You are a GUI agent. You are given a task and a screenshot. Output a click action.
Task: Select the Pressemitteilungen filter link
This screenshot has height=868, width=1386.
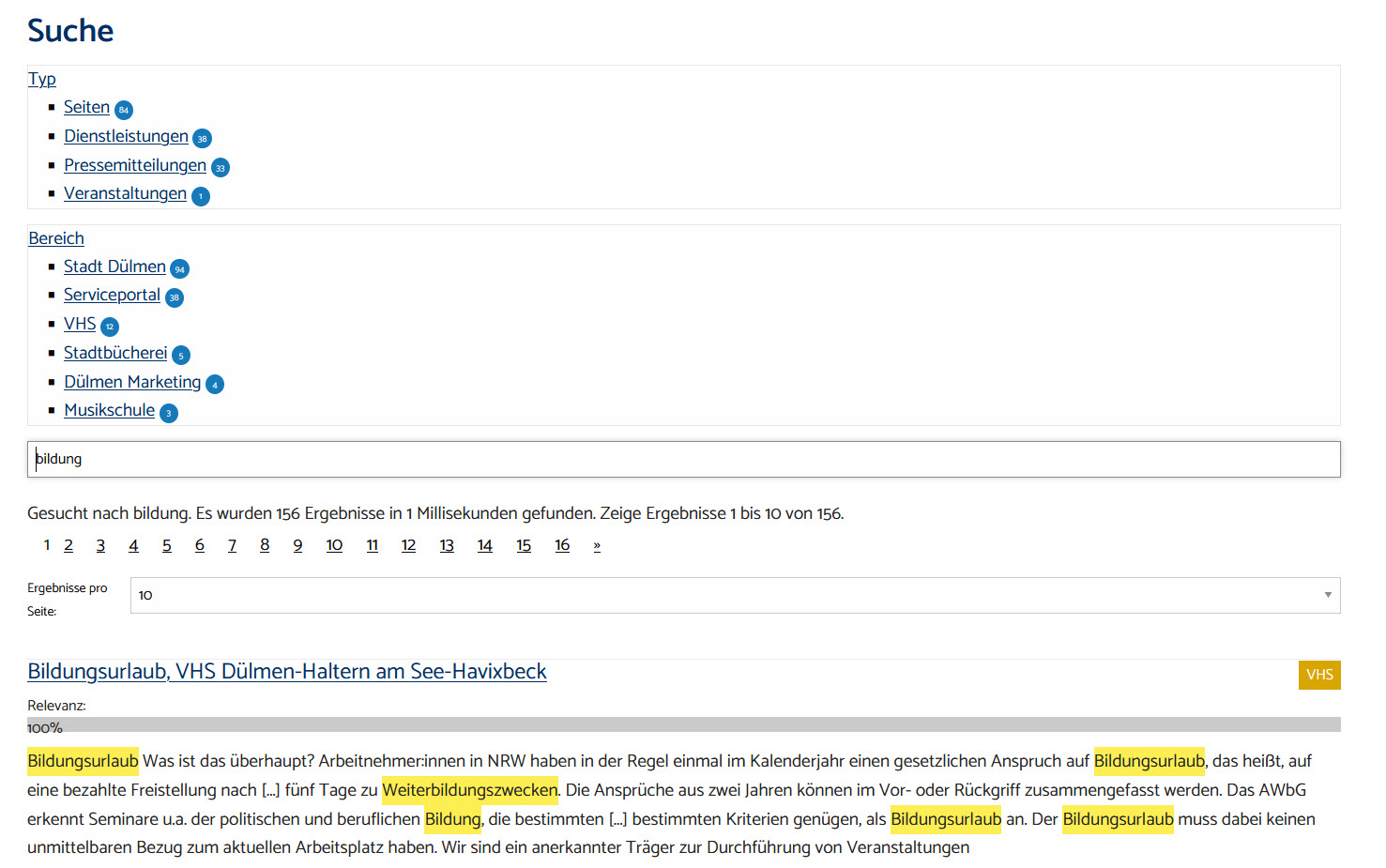tap(134, 166)
